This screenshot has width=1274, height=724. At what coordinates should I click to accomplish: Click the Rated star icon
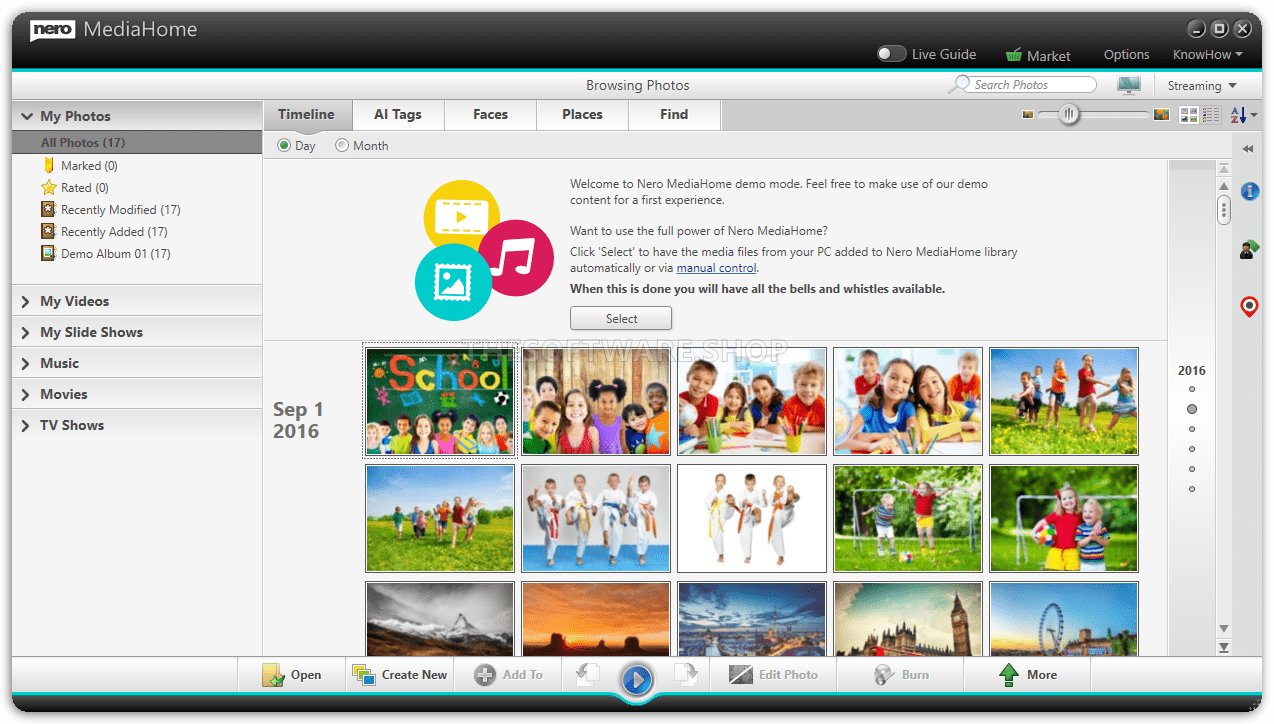(x=48, y=187)
